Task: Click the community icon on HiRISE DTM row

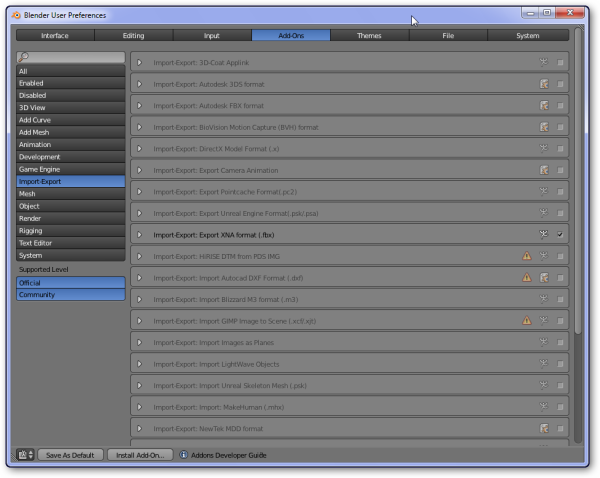Action: (x=543, y=256)
